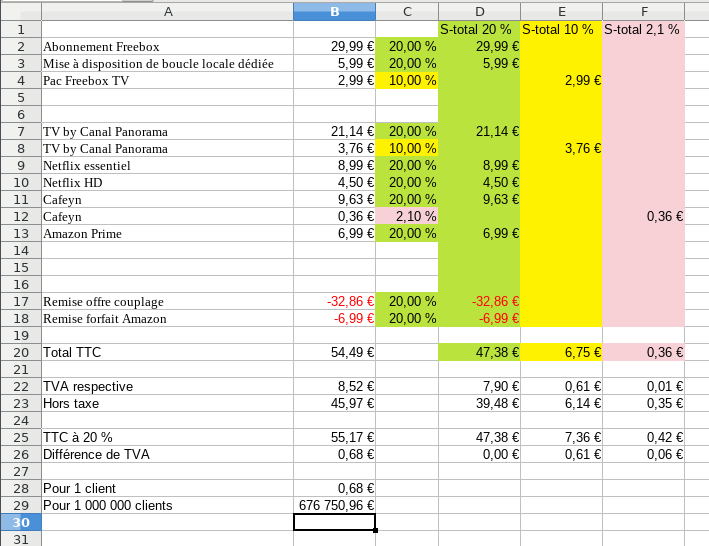
Task: Select row header 30
Action: (21, 522)
